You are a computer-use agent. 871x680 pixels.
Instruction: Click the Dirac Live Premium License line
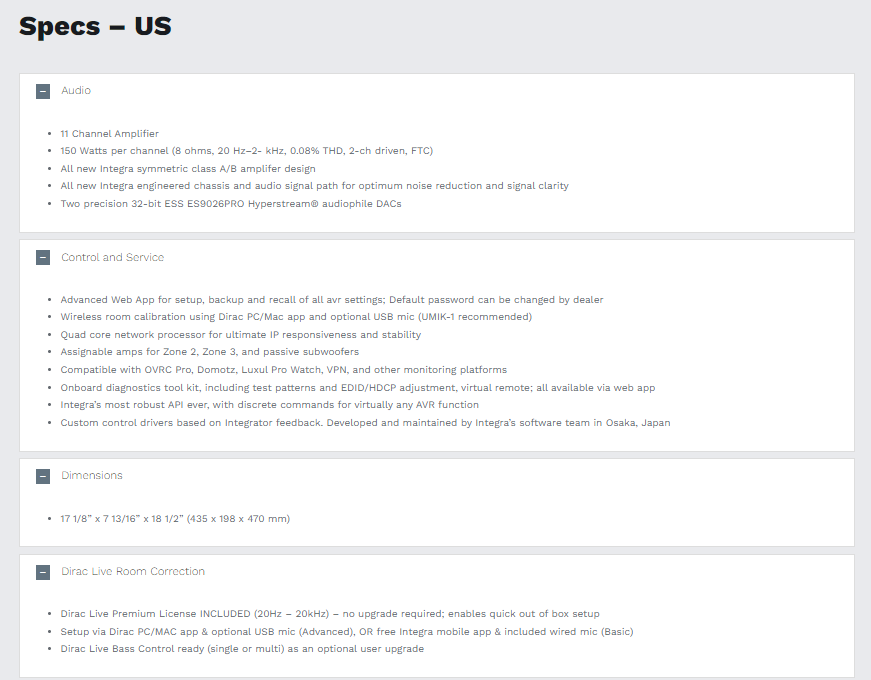330,614
